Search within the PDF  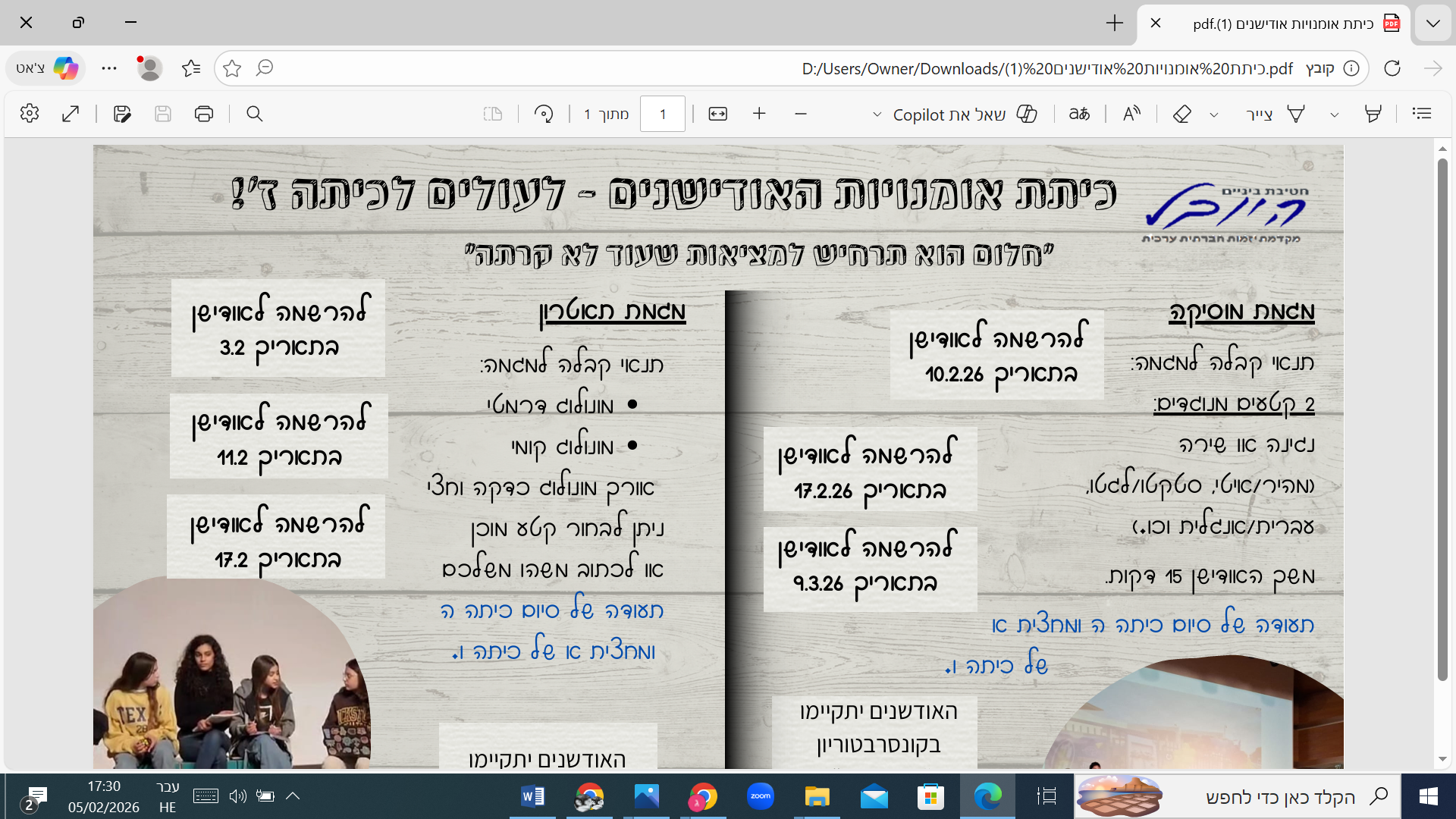[254, 114]
